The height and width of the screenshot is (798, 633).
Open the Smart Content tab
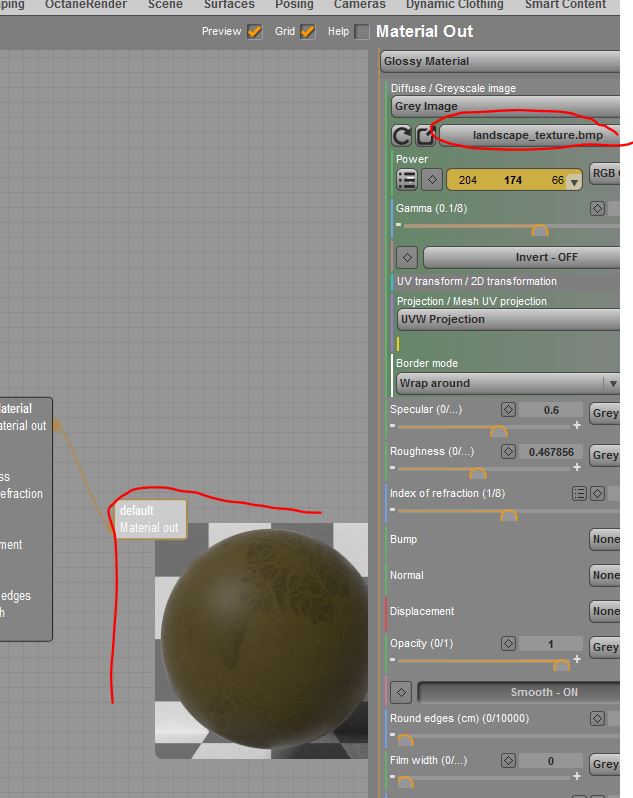[565, 5]
